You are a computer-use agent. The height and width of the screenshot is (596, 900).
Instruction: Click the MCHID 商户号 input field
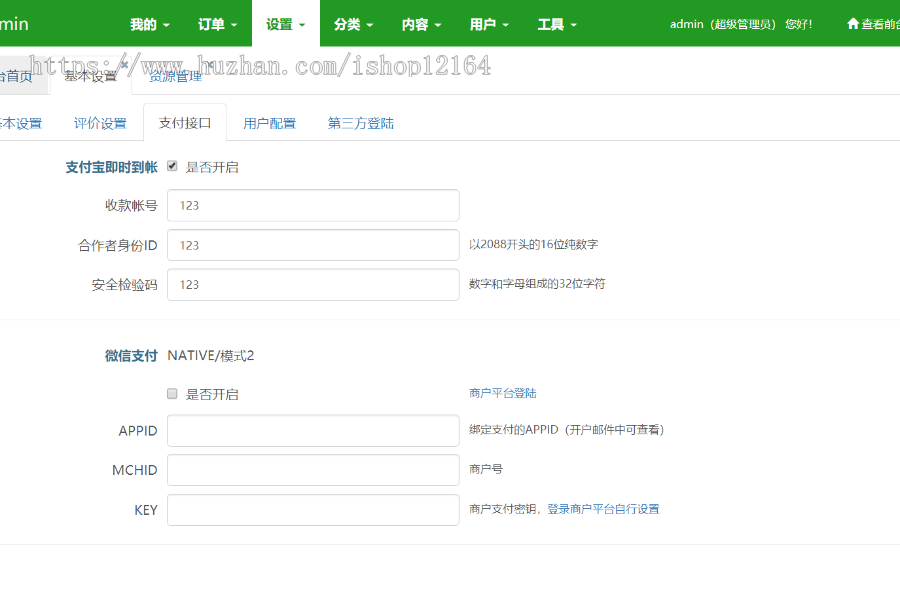313,470
